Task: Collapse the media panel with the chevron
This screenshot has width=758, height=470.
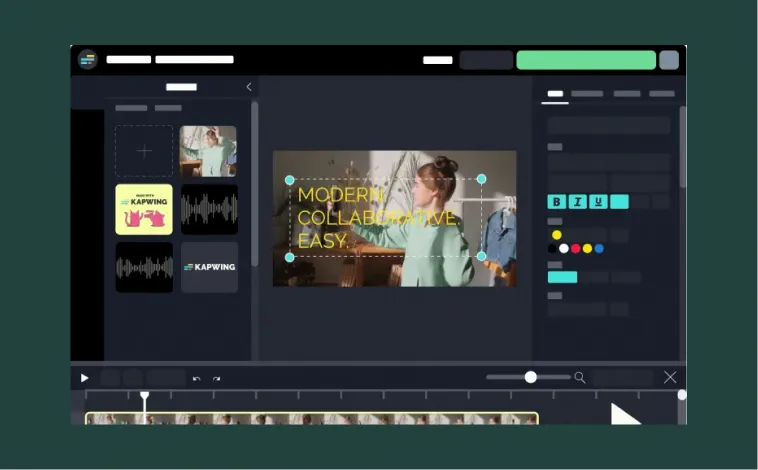Action: click(249, 87)
